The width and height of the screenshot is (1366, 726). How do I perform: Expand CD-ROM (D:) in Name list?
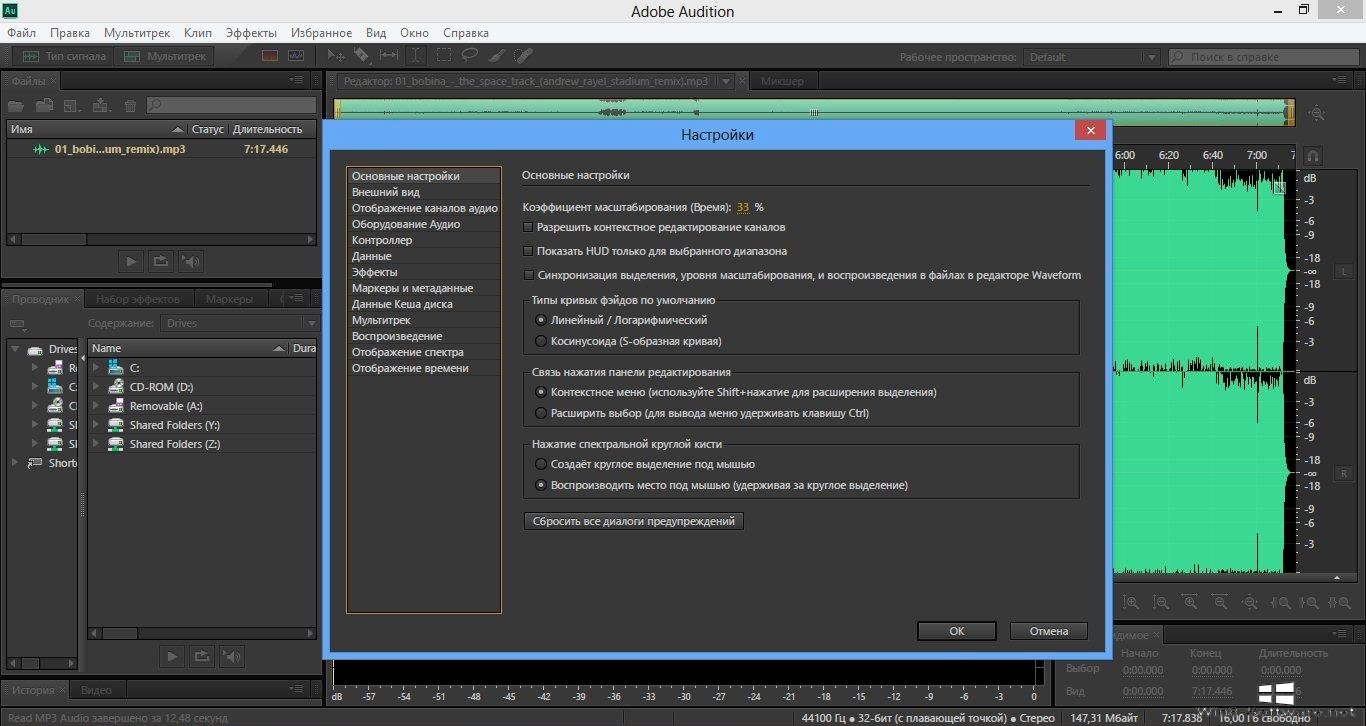coord(97,387)
